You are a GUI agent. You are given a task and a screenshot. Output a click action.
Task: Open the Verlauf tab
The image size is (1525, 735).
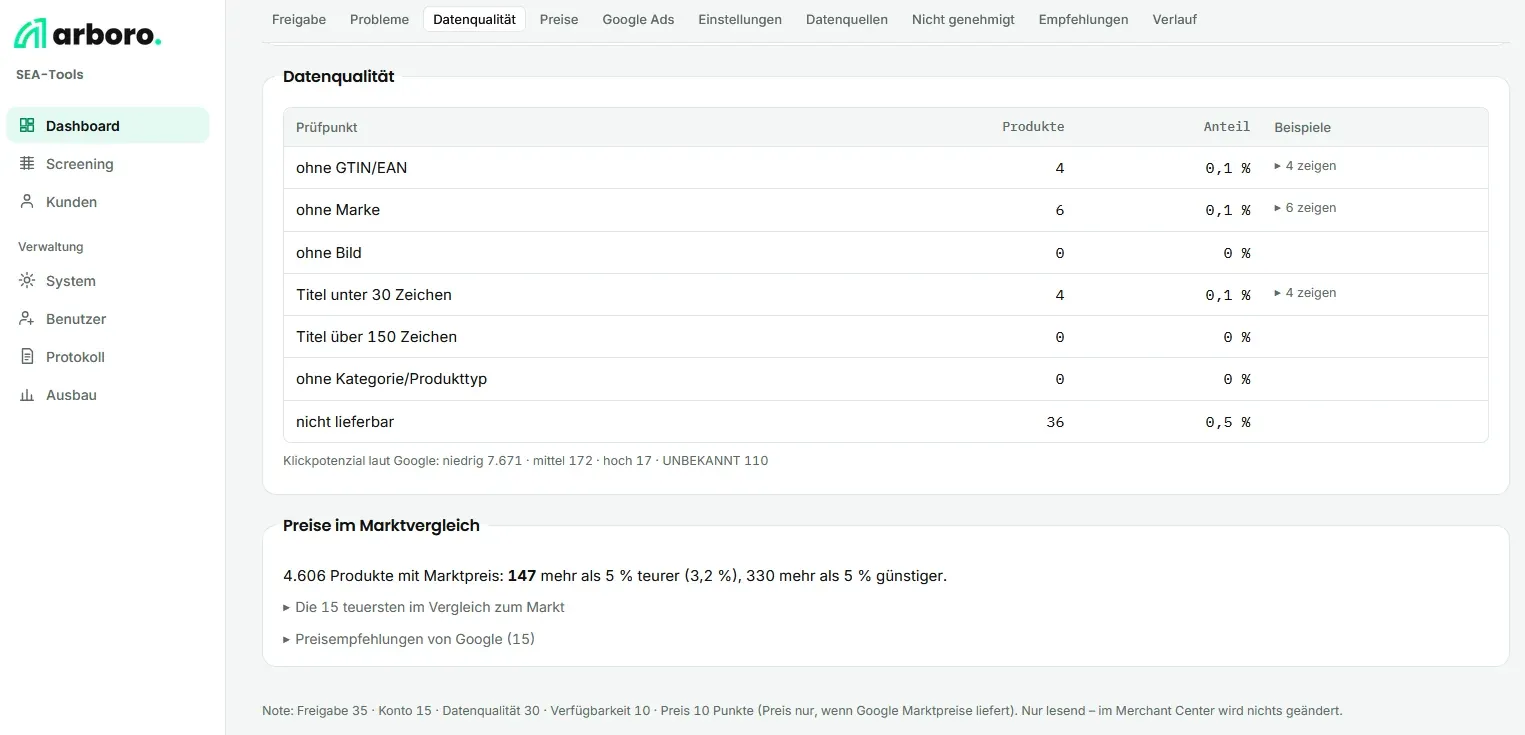(x=1174, y=19)
